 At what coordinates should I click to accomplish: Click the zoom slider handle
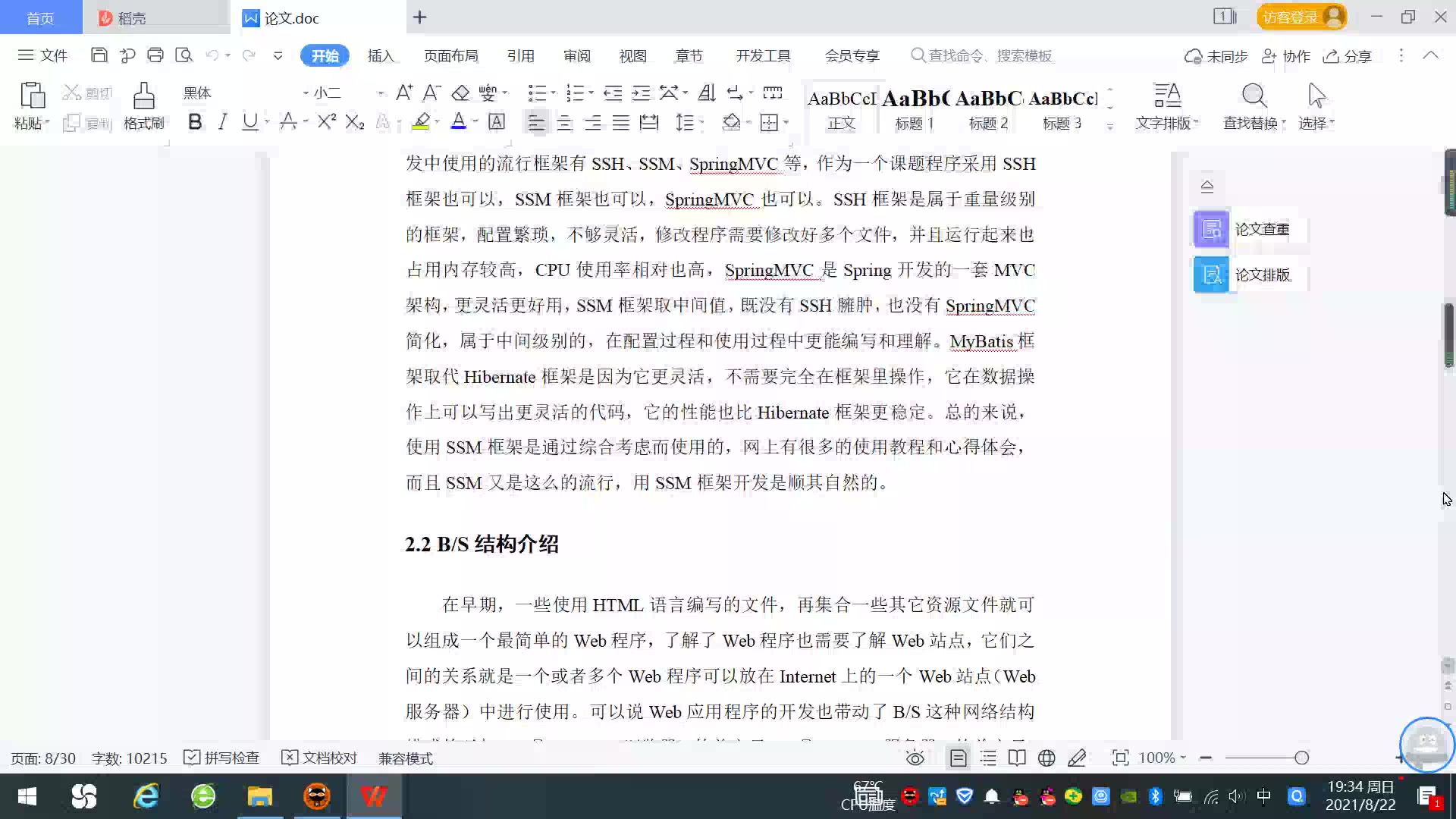1301,758
